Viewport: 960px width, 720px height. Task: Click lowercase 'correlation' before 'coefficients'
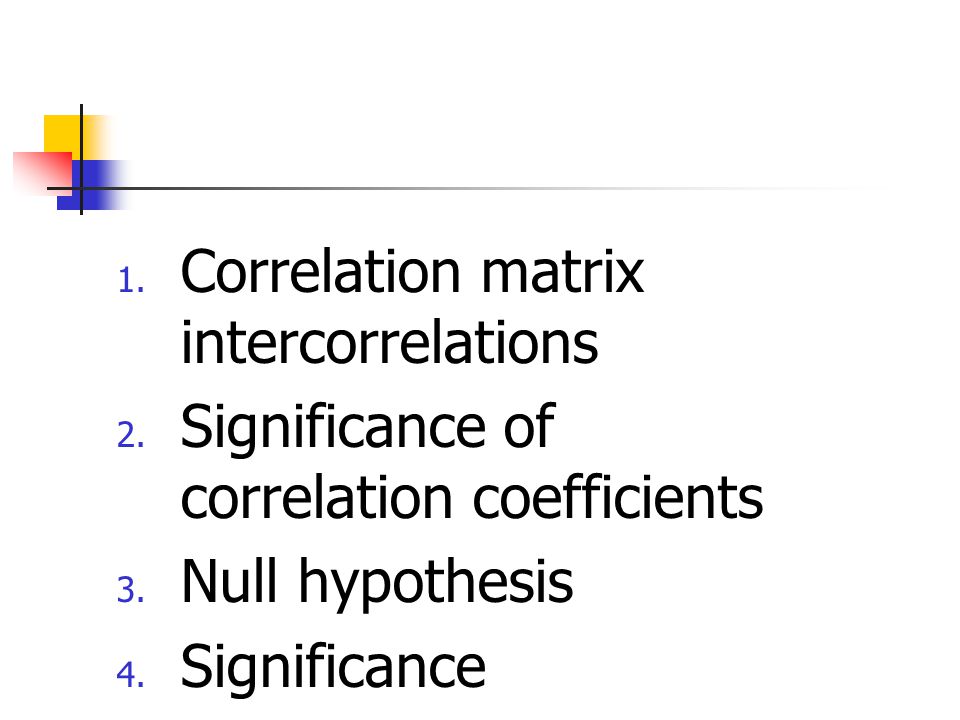coord(316,498)
